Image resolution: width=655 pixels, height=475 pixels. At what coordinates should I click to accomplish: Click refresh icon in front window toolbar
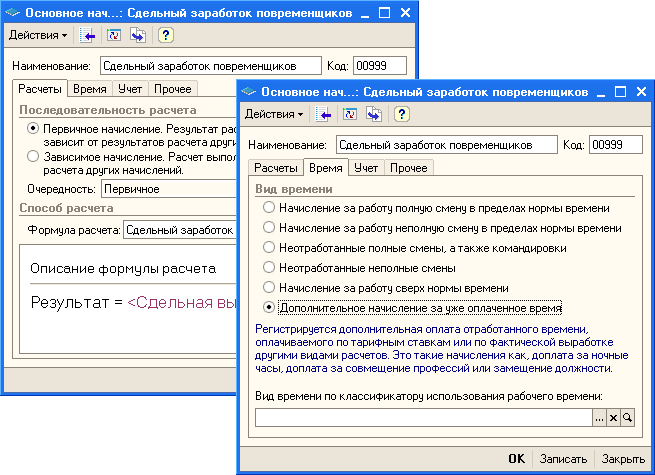pyautogui.click(x=350, y=114)
